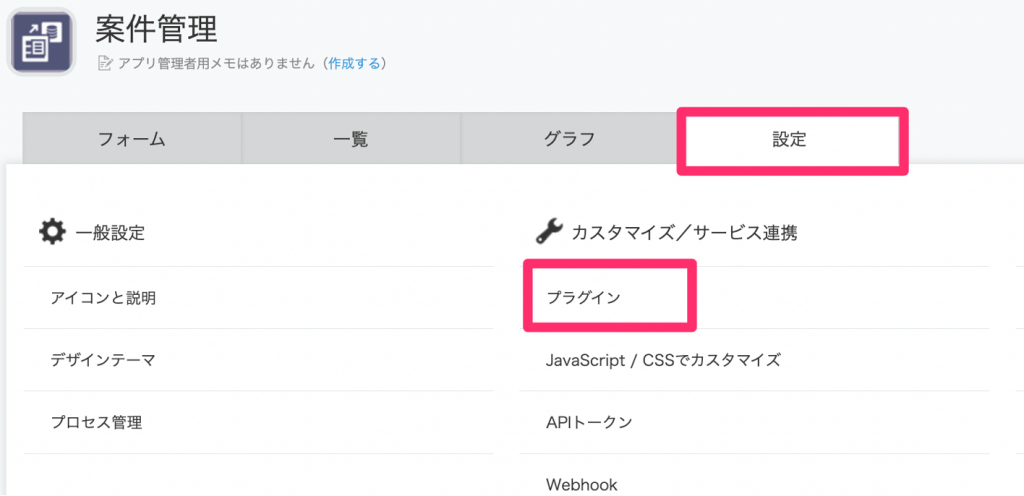1024x496 pixels.
Task: Click the カスタマイズ/サービス連携 section heading
Action: [684, 233]
